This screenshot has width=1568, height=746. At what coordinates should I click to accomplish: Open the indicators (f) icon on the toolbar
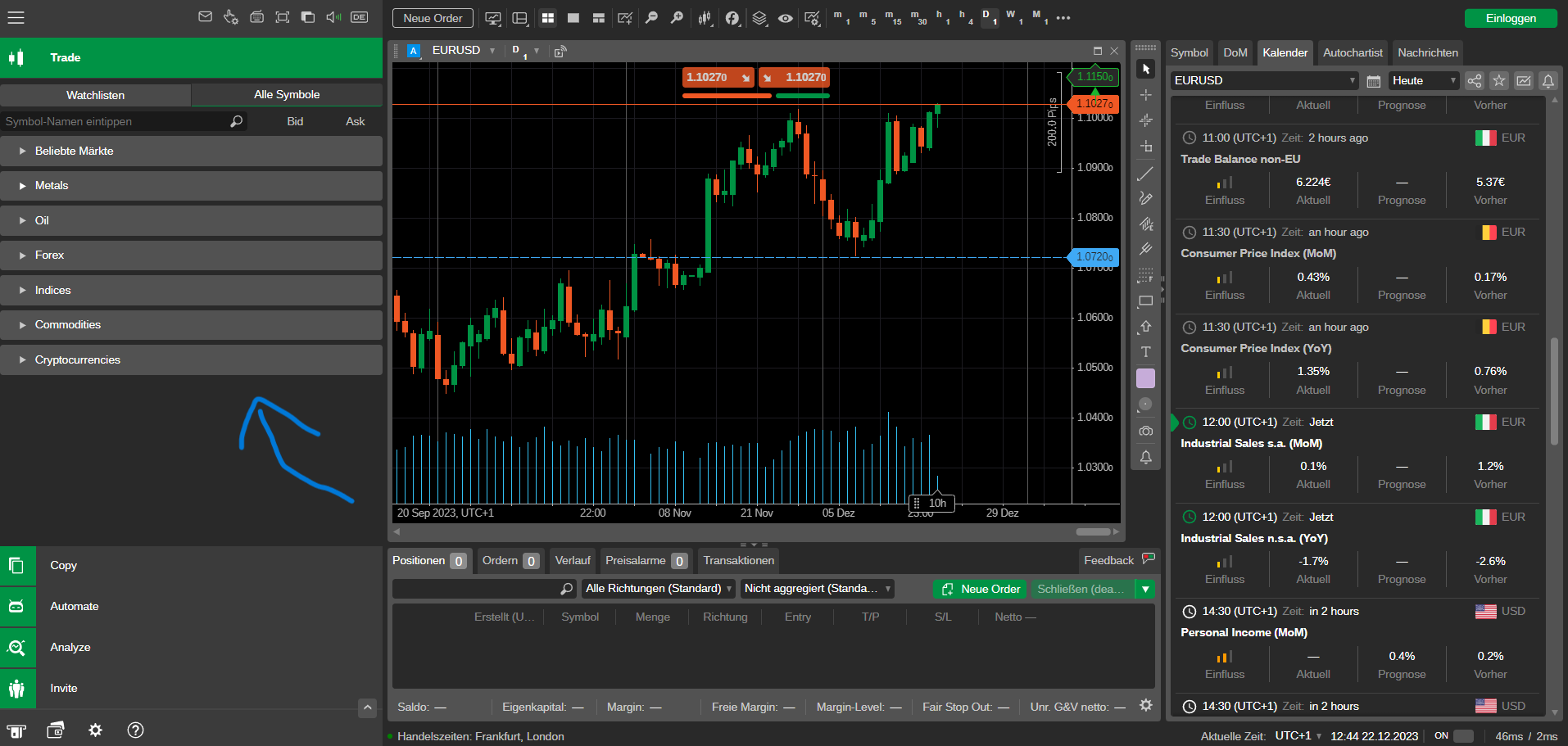733,18
